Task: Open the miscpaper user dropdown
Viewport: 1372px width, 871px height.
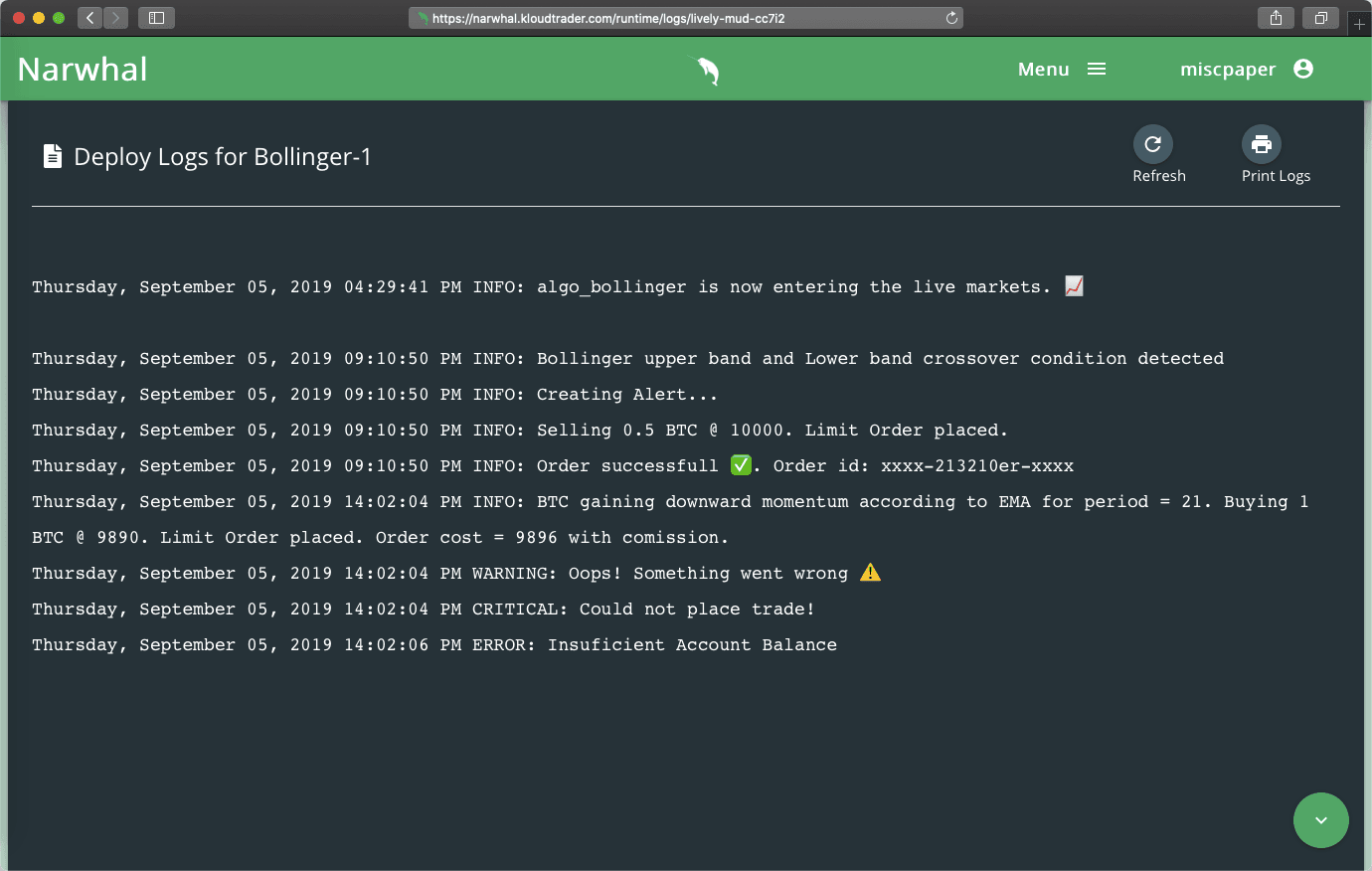Action: pyautogui.click(x=1228, y=70)
